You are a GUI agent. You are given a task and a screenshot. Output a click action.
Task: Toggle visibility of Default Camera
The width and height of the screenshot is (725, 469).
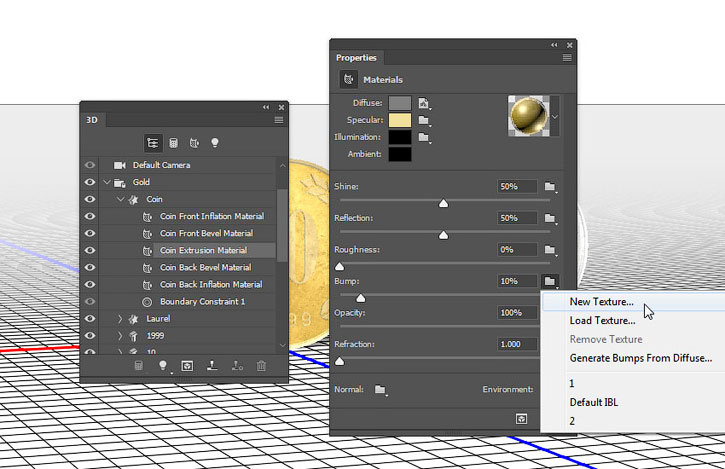[x=91, y=165]
